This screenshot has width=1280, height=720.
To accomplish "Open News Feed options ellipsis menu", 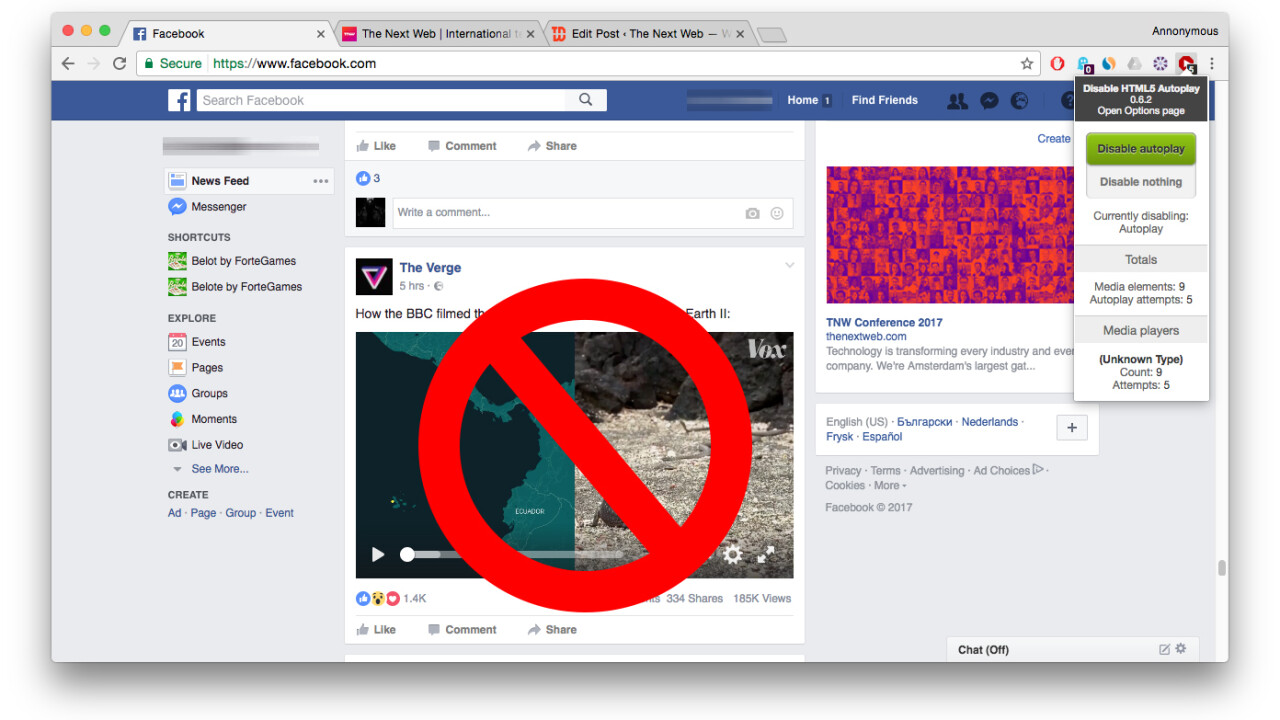I will (x=320, y=181).
